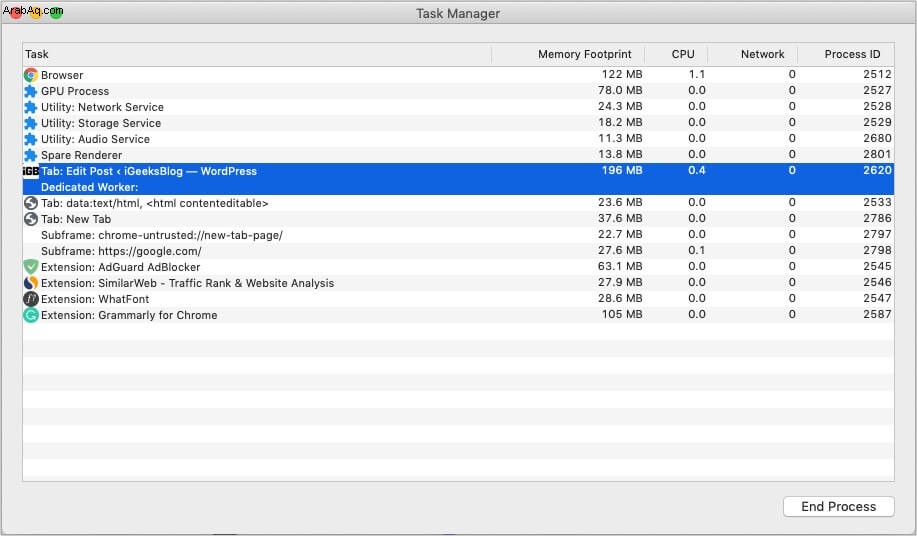Click process ID 2801

click(877, 154)
